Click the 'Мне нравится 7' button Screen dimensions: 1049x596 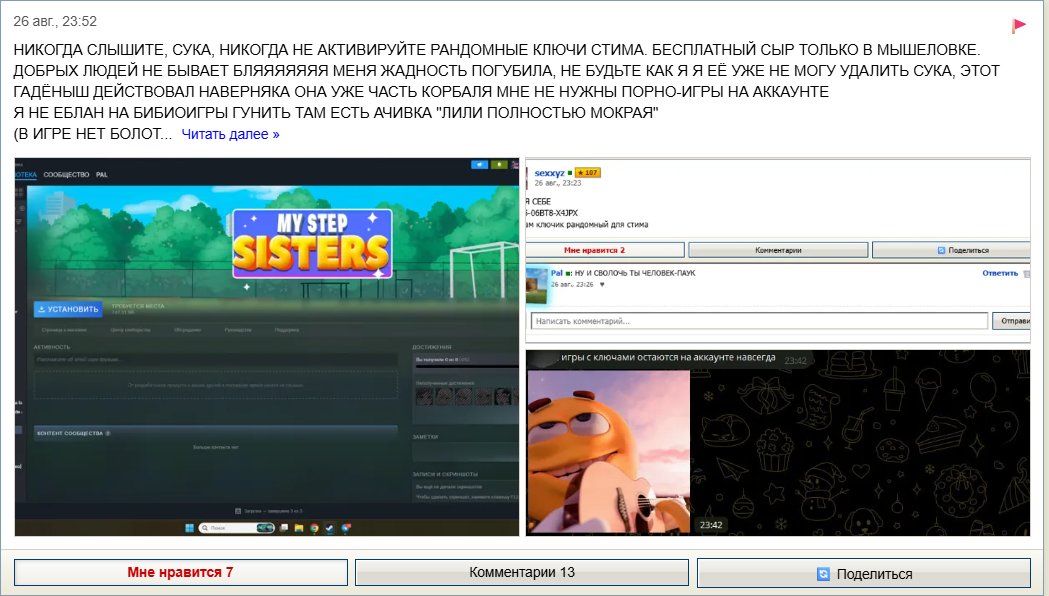coord(181,573)
